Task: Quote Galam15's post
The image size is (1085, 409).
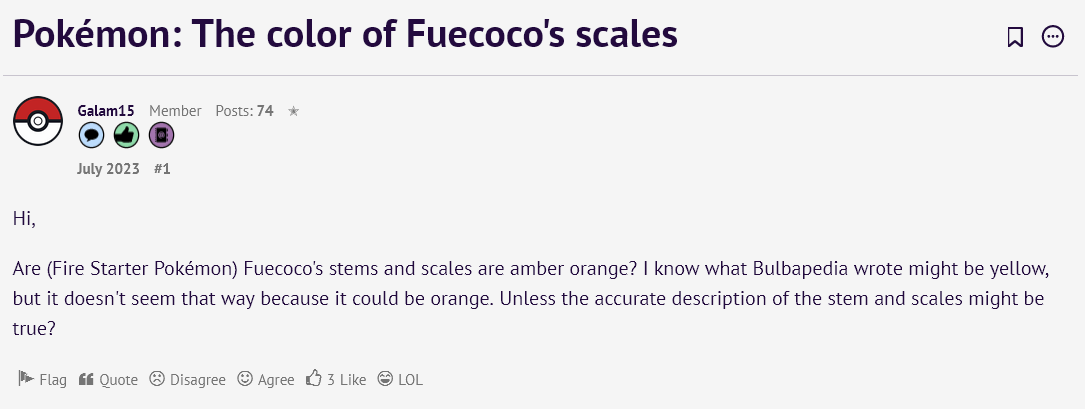Action: point(108,379)
